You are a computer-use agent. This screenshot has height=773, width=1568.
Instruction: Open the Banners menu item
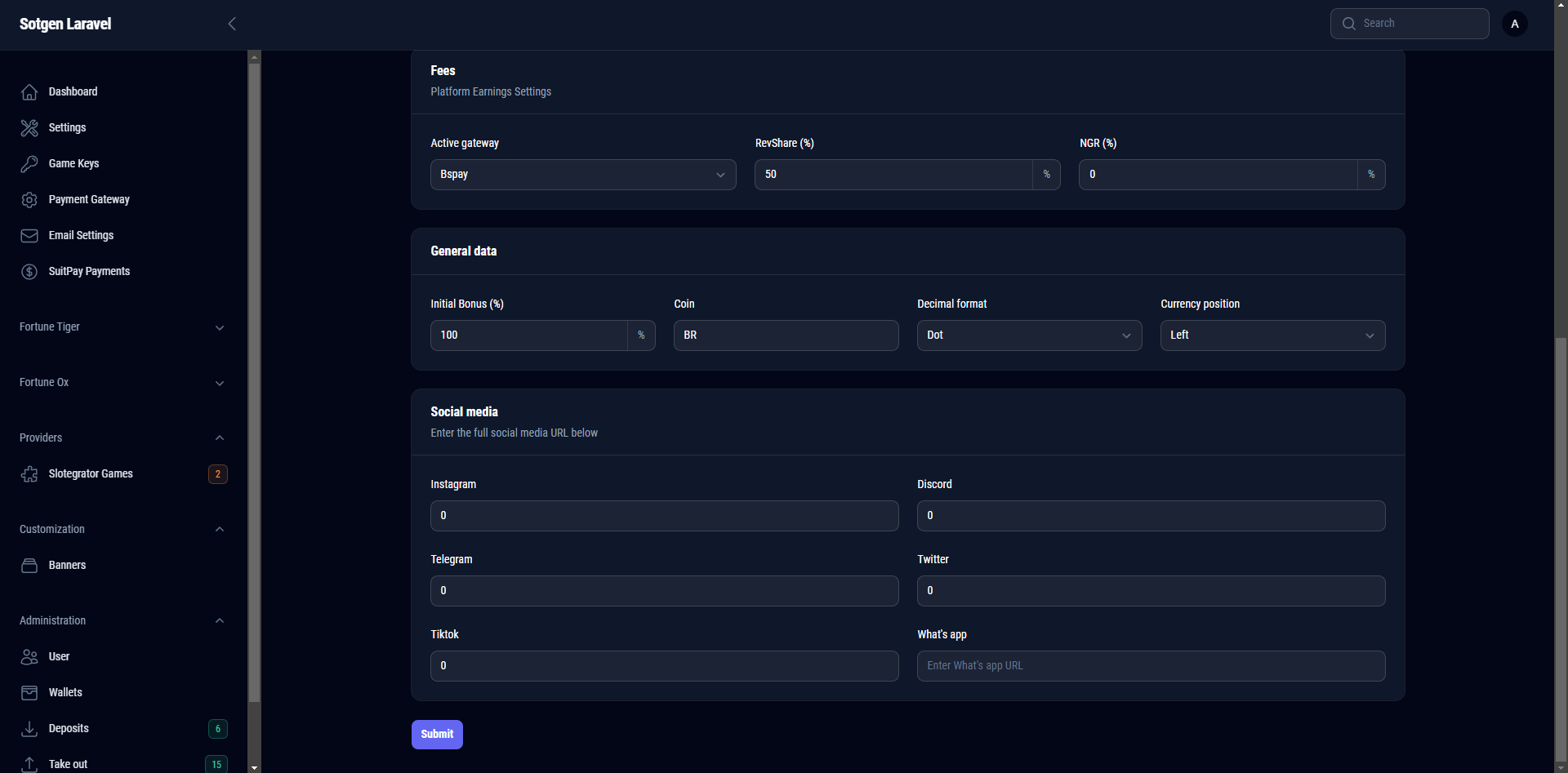tap(67, 566)
